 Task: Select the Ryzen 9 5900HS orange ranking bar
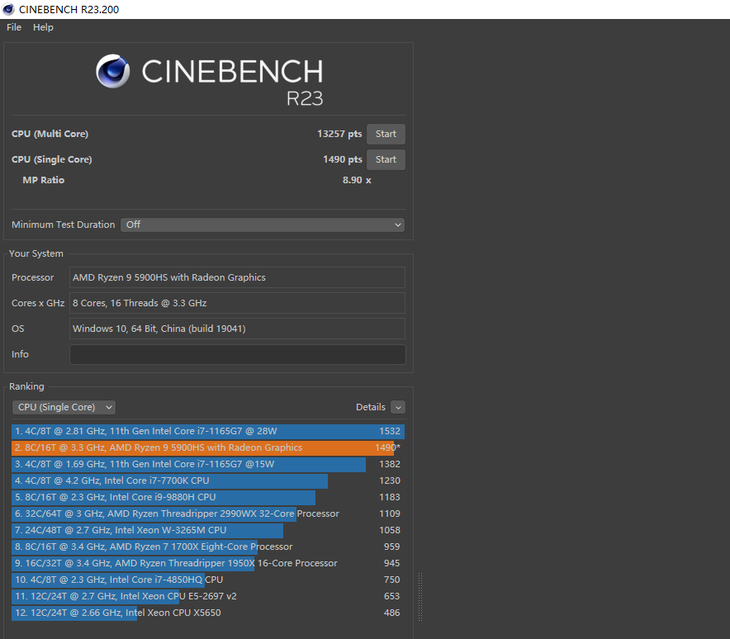pyautogui.click(x=200, y=448)
